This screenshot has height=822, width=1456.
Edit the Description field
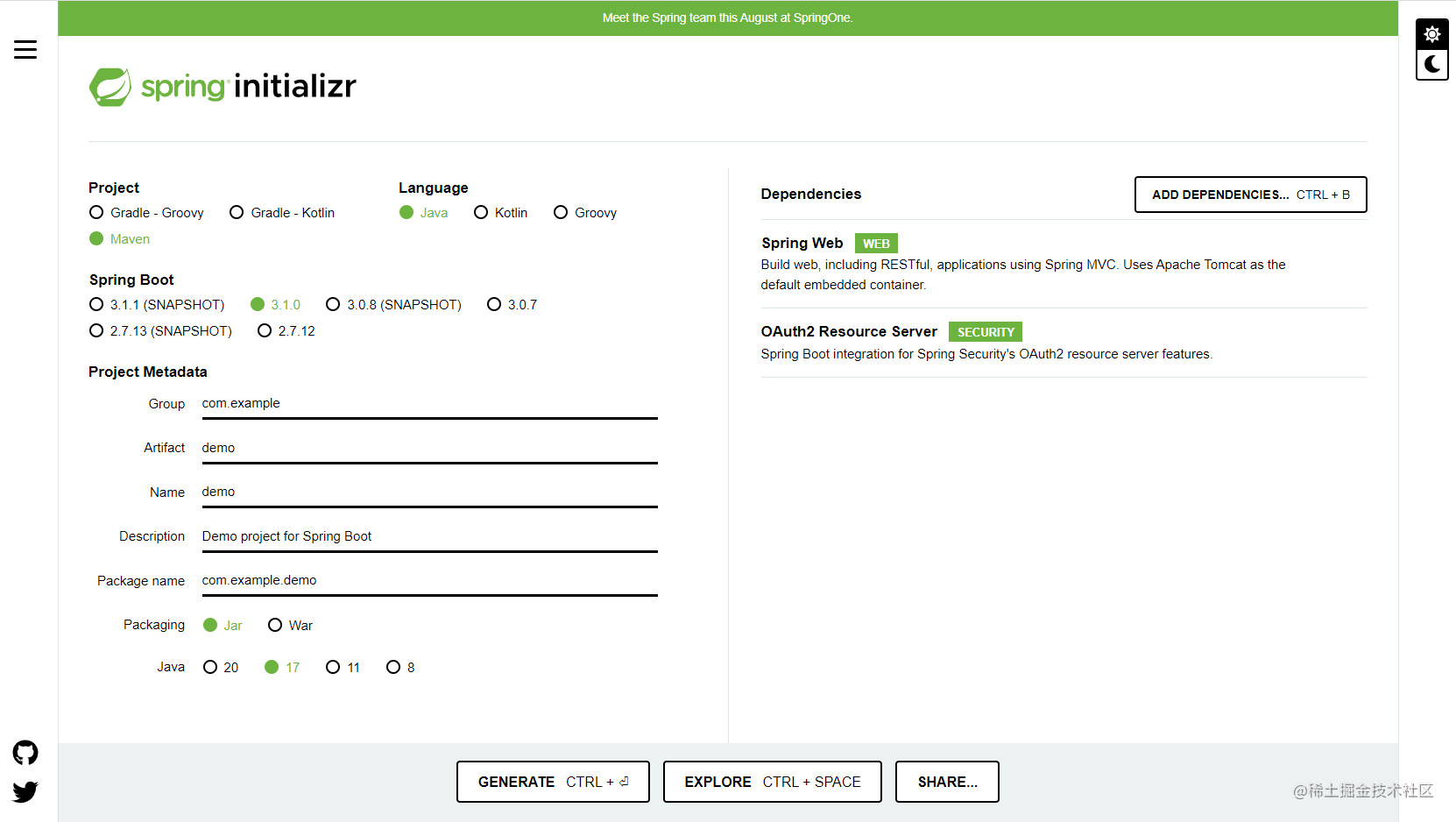[x=429, y=537]
